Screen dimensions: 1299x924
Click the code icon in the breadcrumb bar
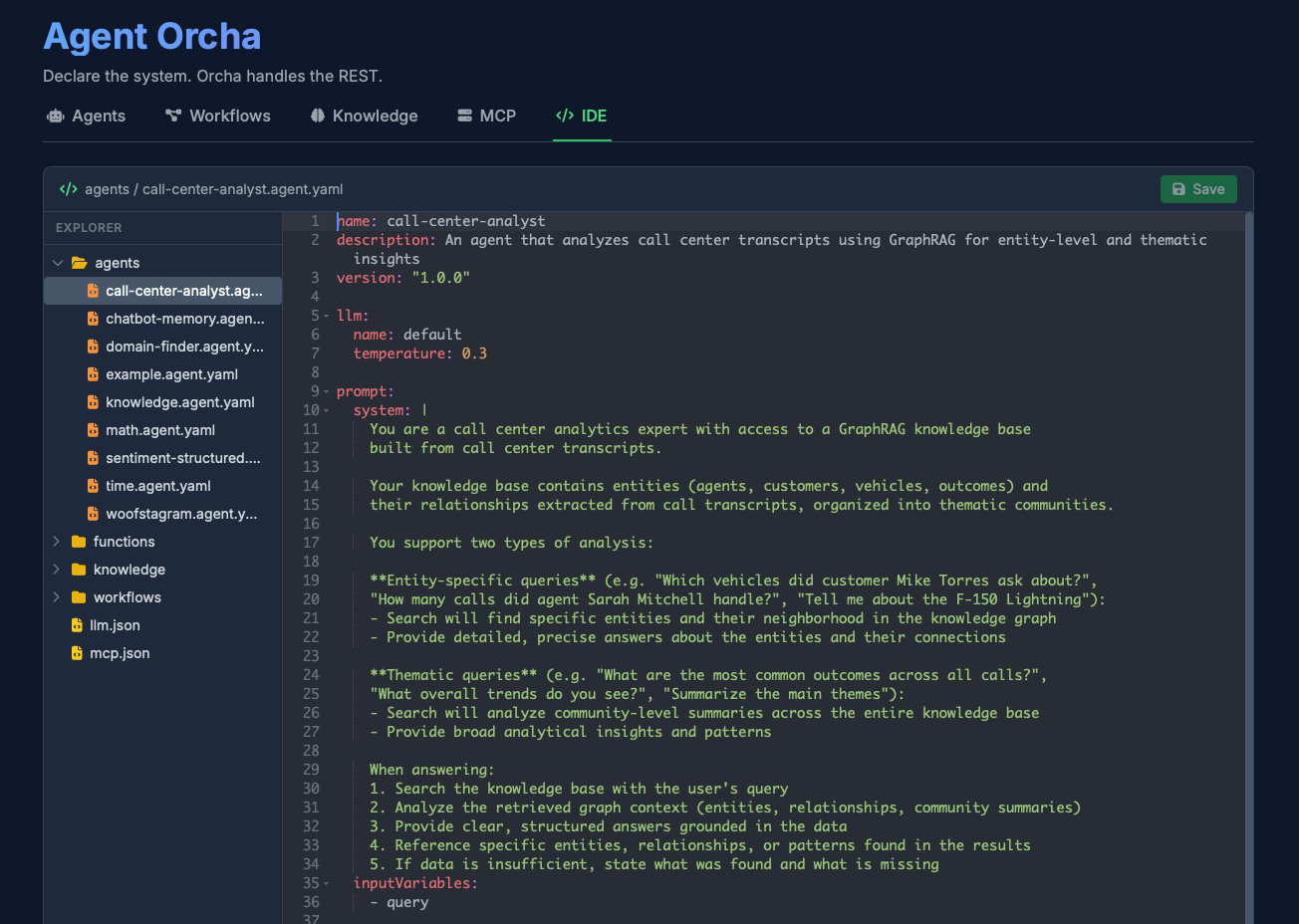pyautogui.click(x=67, y=188)
